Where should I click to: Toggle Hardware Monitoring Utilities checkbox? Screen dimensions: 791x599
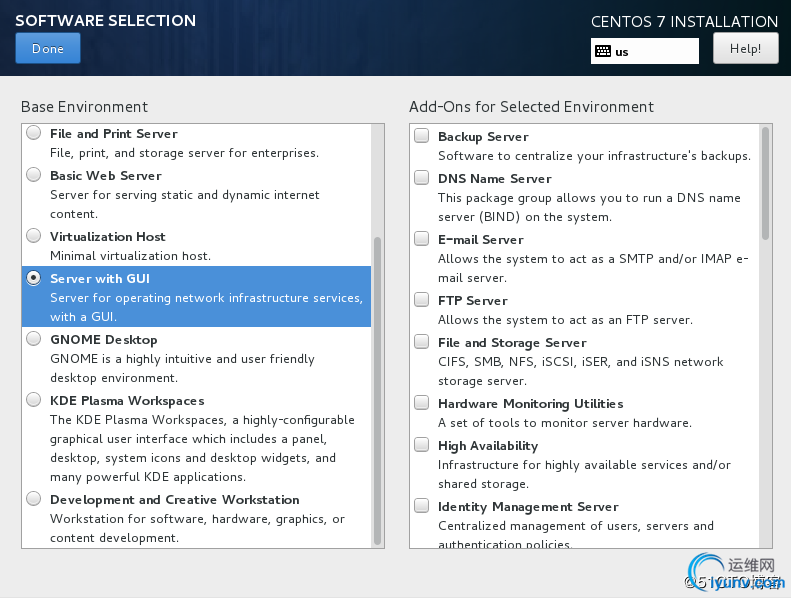coord(422,403)
